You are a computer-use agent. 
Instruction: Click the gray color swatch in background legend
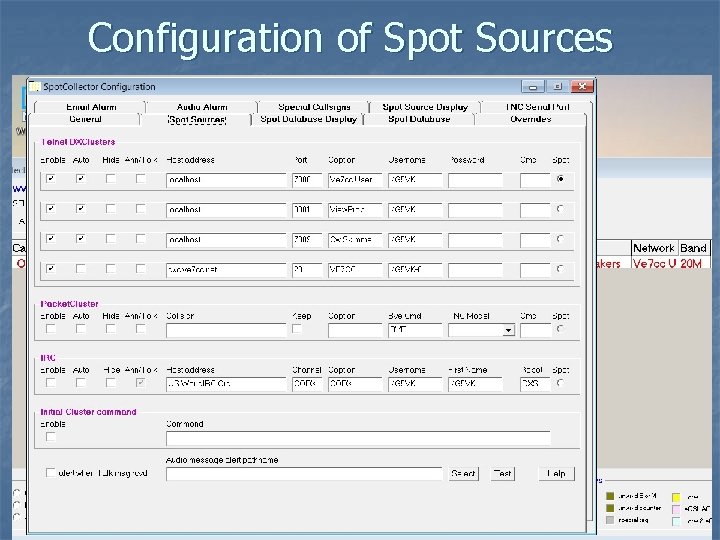coord(610,520)
